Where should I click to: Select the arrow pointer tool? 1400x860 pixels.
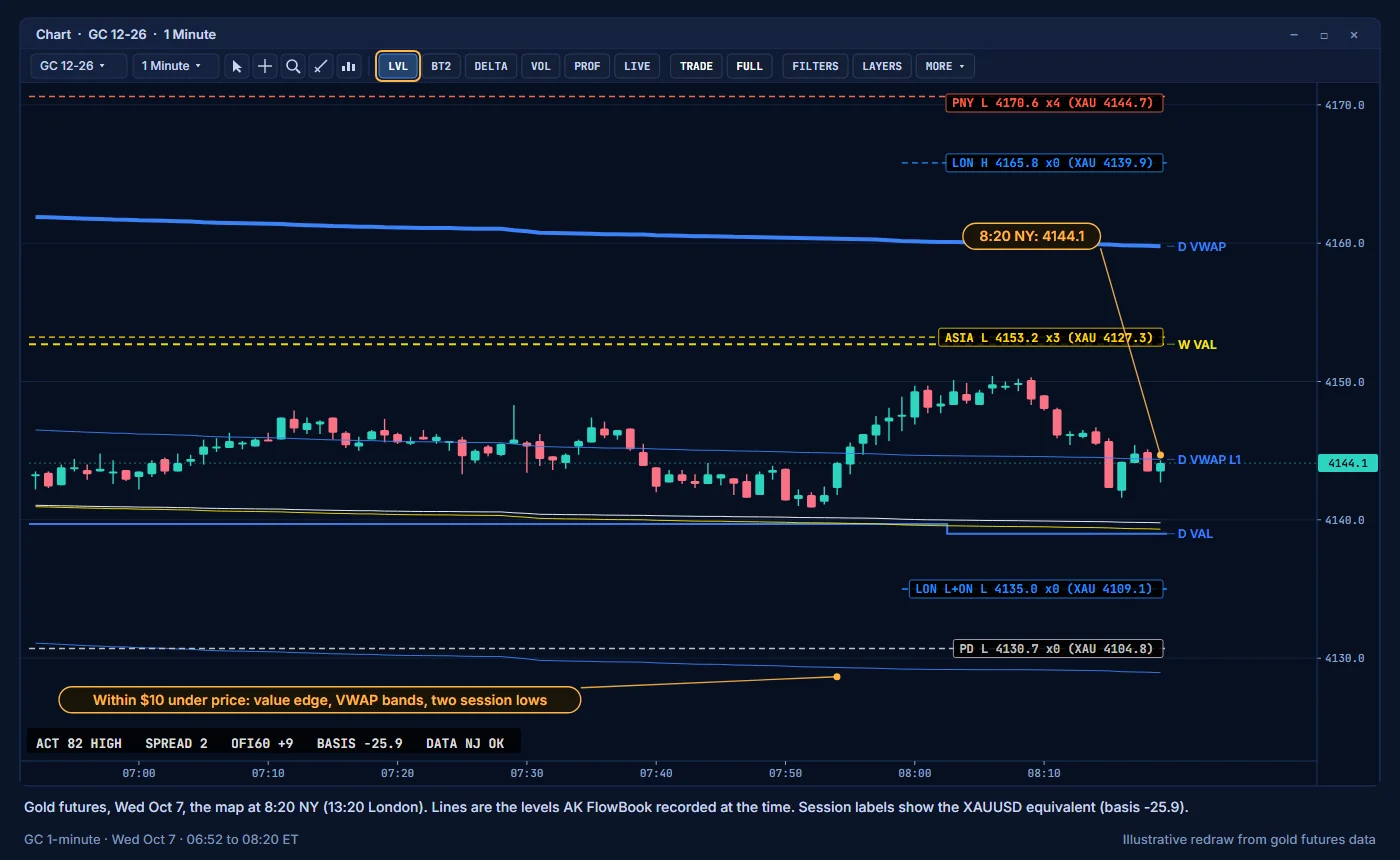[x=237, y=66]
